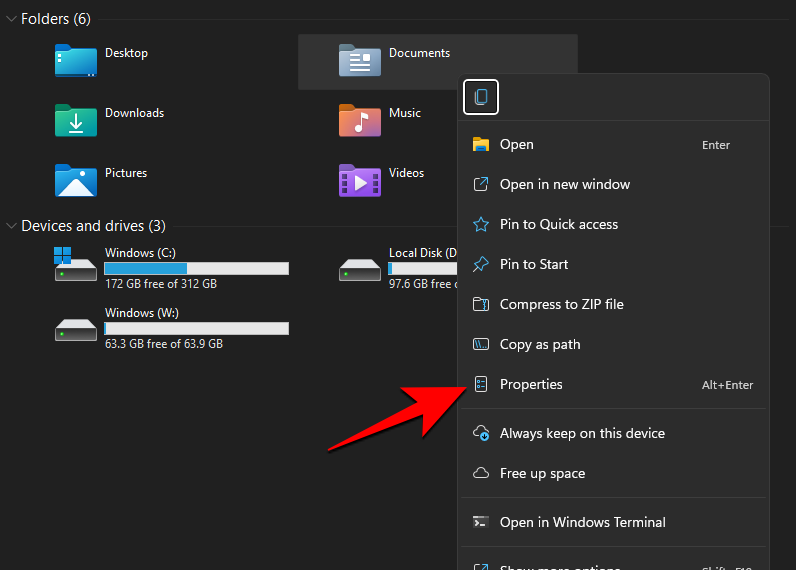
Task: Open Properties from context menu
Action: (x=613, y=385)
